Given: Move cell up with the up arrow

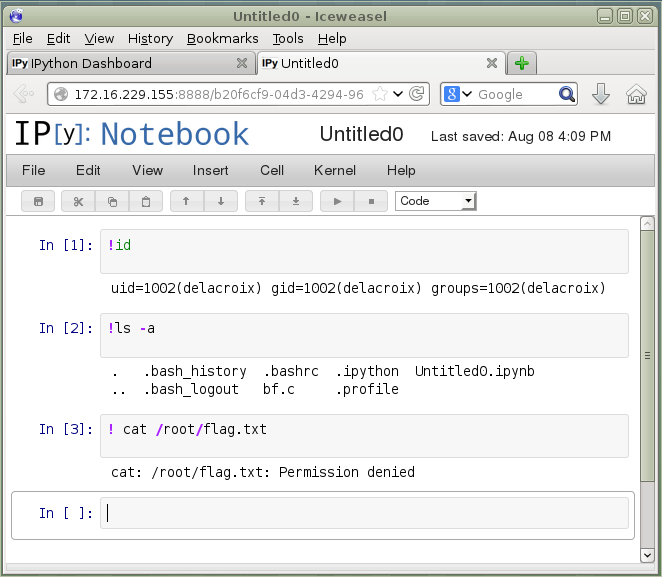Looking at the screenshot, I should (x=186, y=201).
